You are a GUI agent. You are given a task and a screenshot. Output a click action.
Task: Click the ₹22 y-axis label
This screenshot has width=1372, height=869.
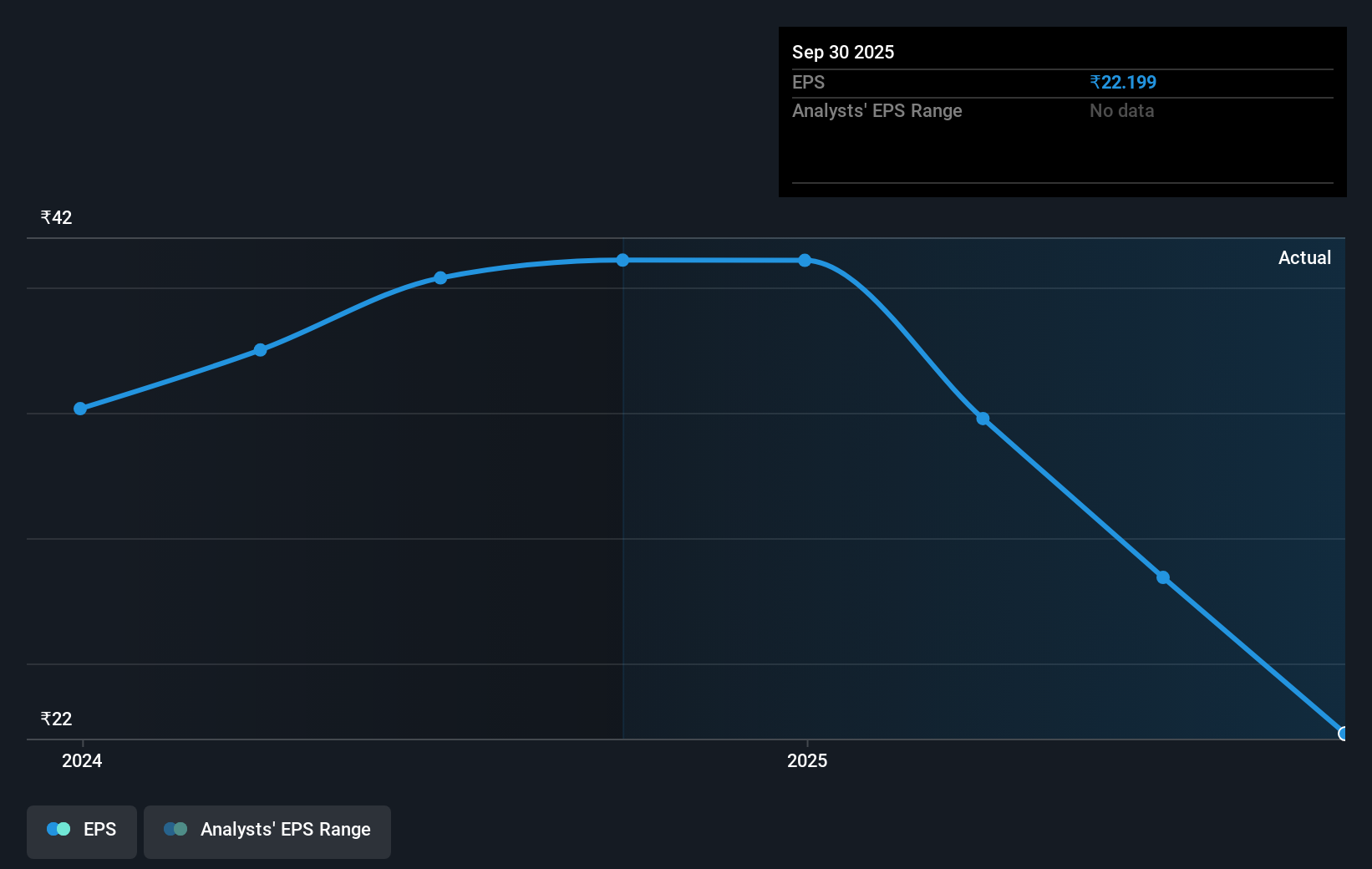(57, 719)
